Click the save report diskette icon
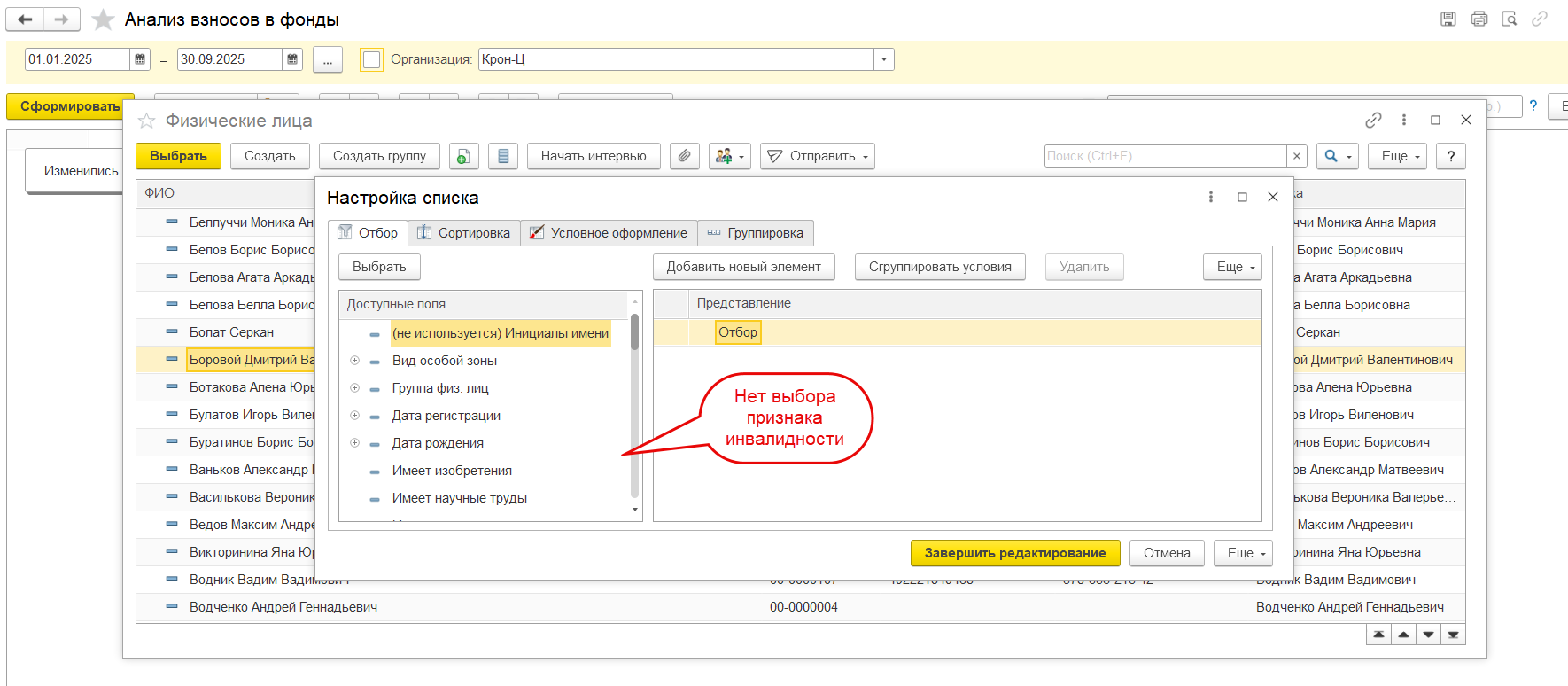Screen dimensions: 1568x686 click(1448, 19)
